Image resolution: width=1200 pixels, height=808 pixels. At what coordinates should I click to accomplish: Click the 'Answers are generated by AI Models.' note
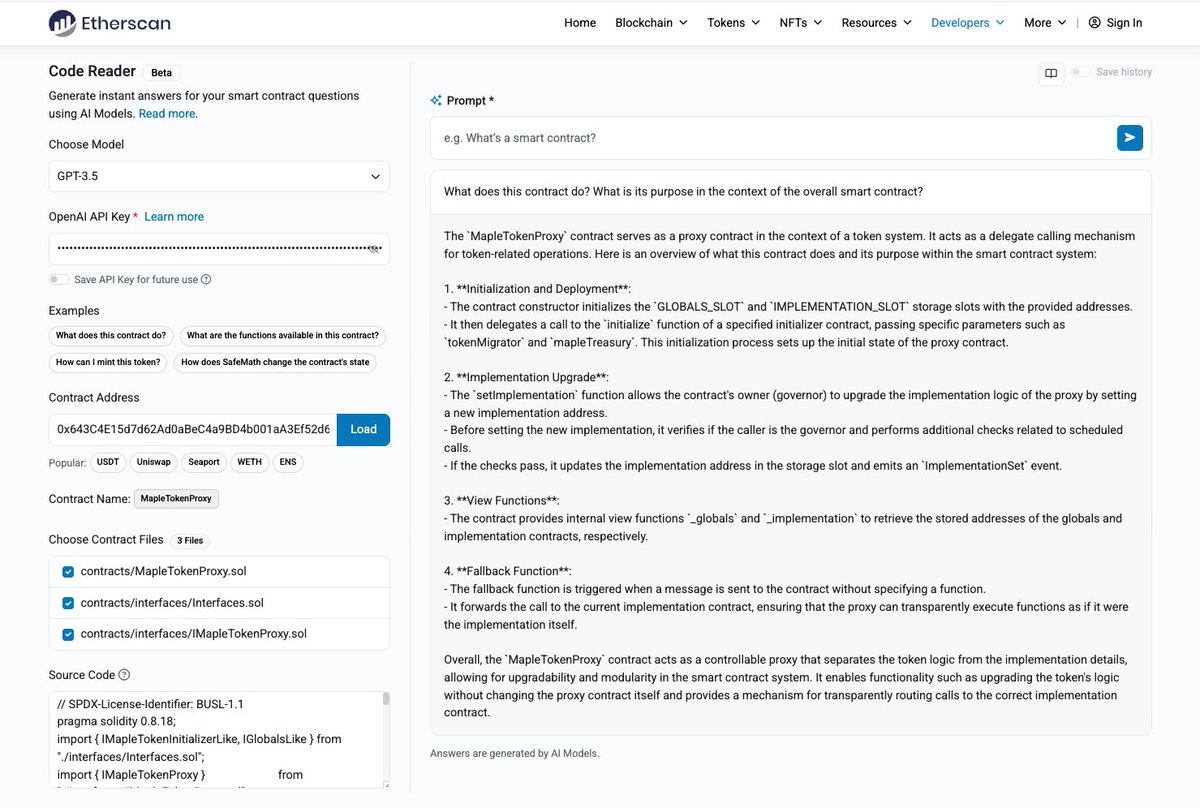tap(515, 753)
